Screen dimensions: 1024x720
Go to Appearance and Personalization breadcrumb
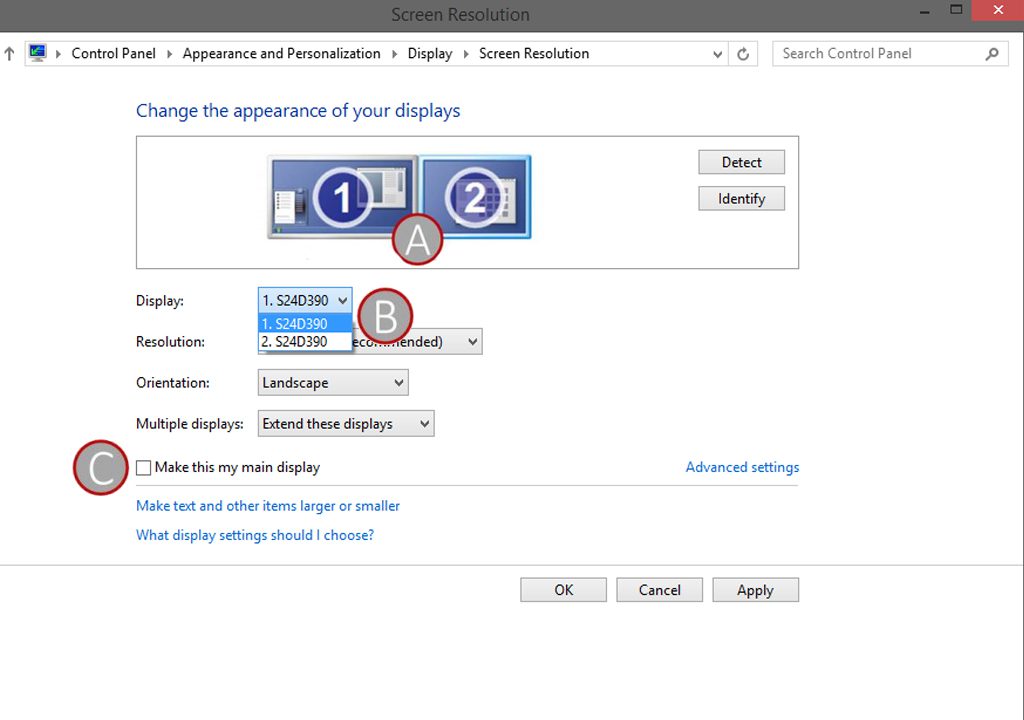point(281,54)
